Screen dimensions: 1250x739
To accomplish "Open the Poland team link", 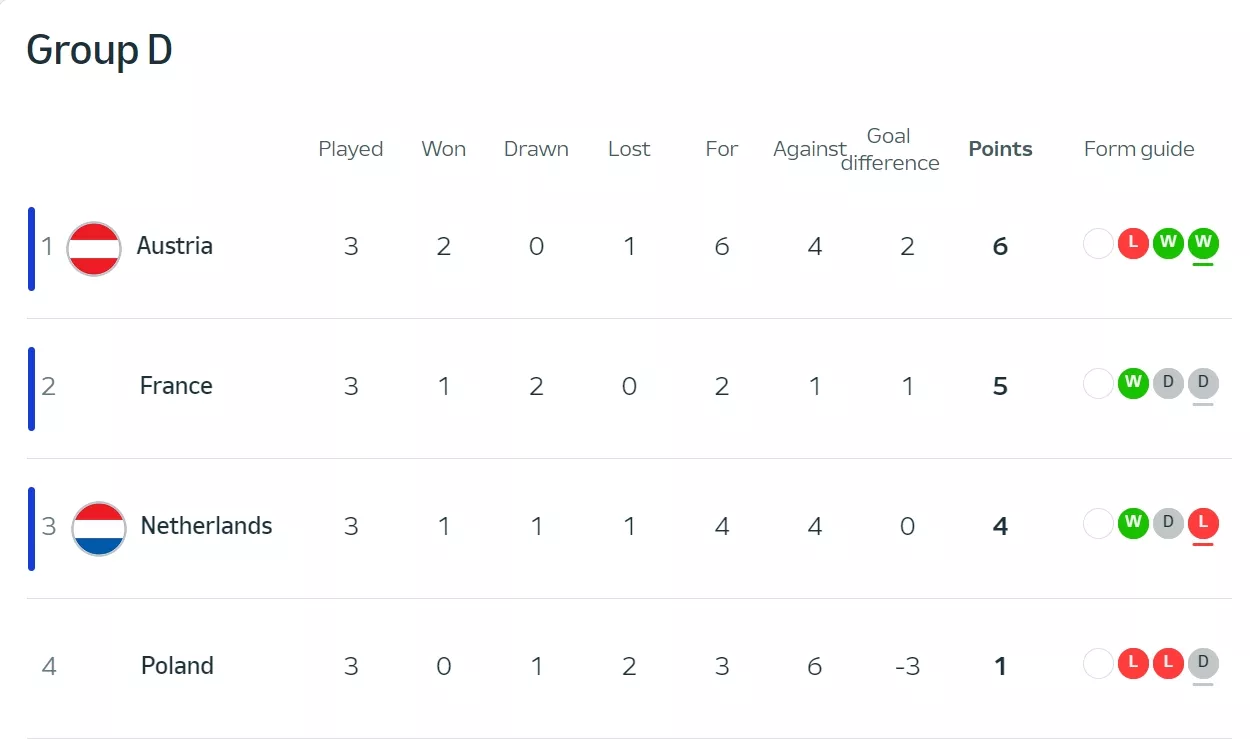I will [177, 666].
